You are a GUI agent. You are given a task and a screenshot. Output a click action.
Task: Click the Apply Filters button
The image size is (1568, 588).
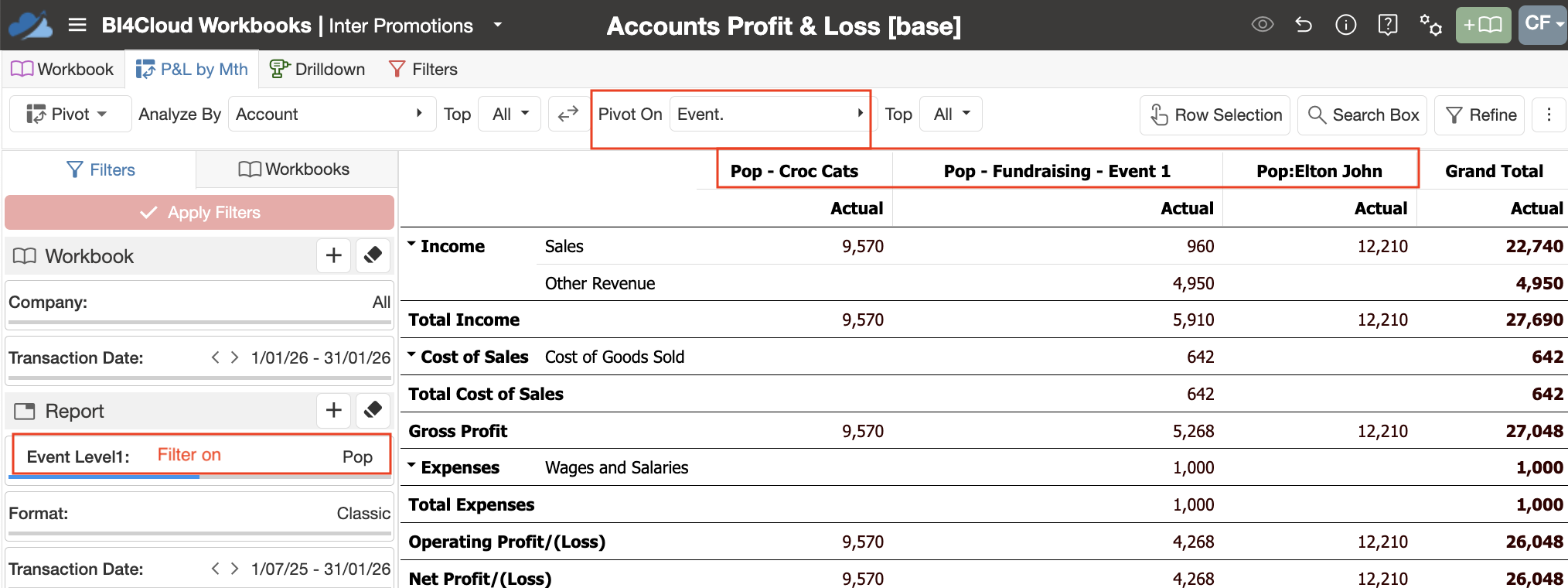point(199,212)
